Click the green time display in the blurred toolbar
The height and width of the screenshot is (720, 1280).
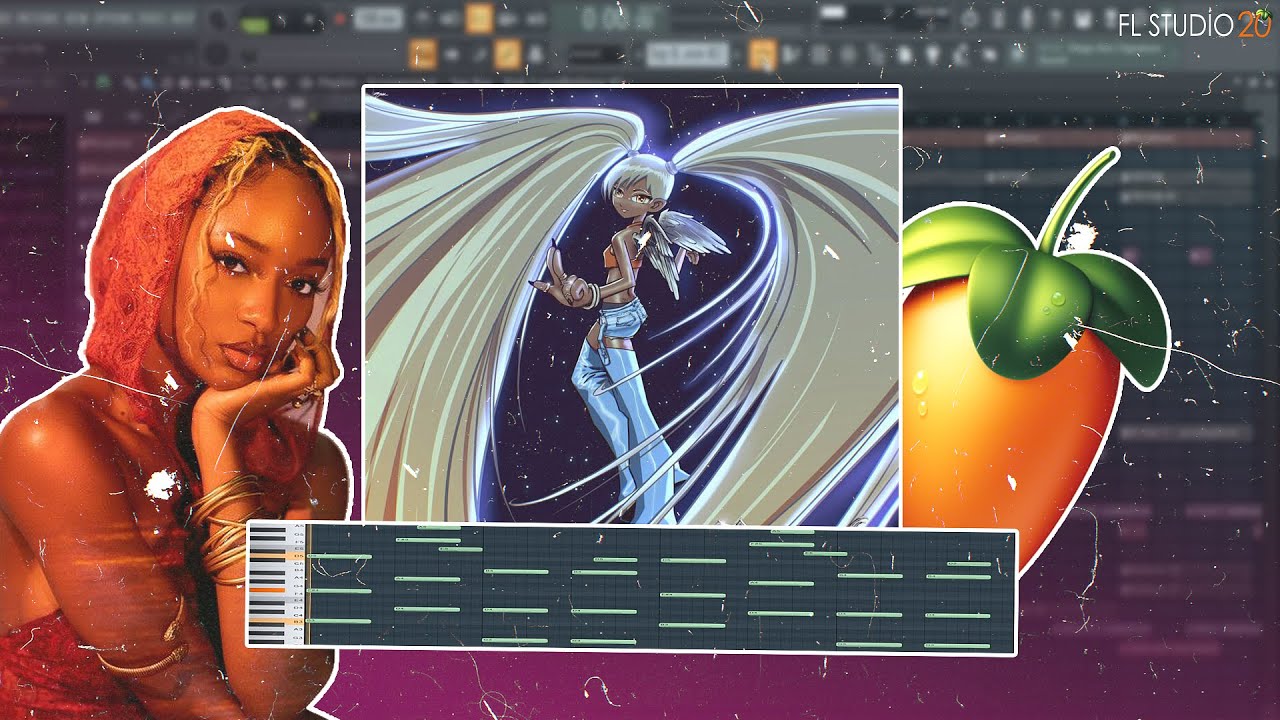tap(610, 18)
